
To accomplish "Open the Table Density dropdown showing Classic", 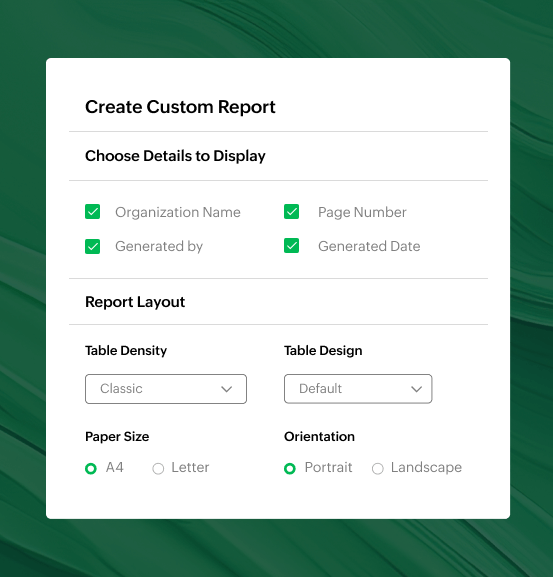I will pos(166,389).
